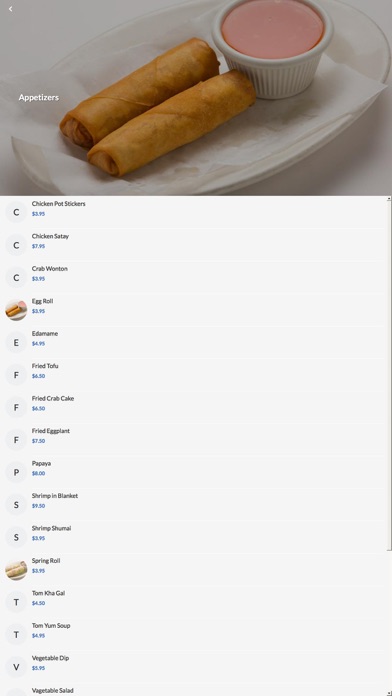Click the Appetizers header banner image
The width and height of the screenshot is (392, 696).
coord(196,98)
